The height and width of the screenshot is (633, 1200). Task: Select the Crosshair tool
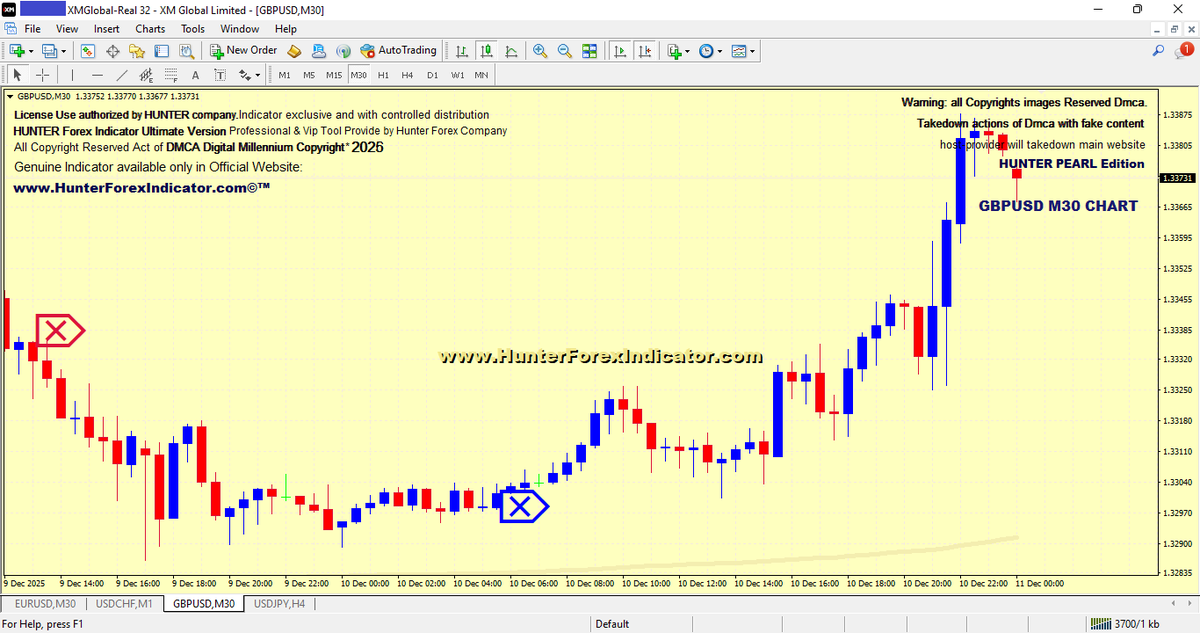tap(42, 75)
